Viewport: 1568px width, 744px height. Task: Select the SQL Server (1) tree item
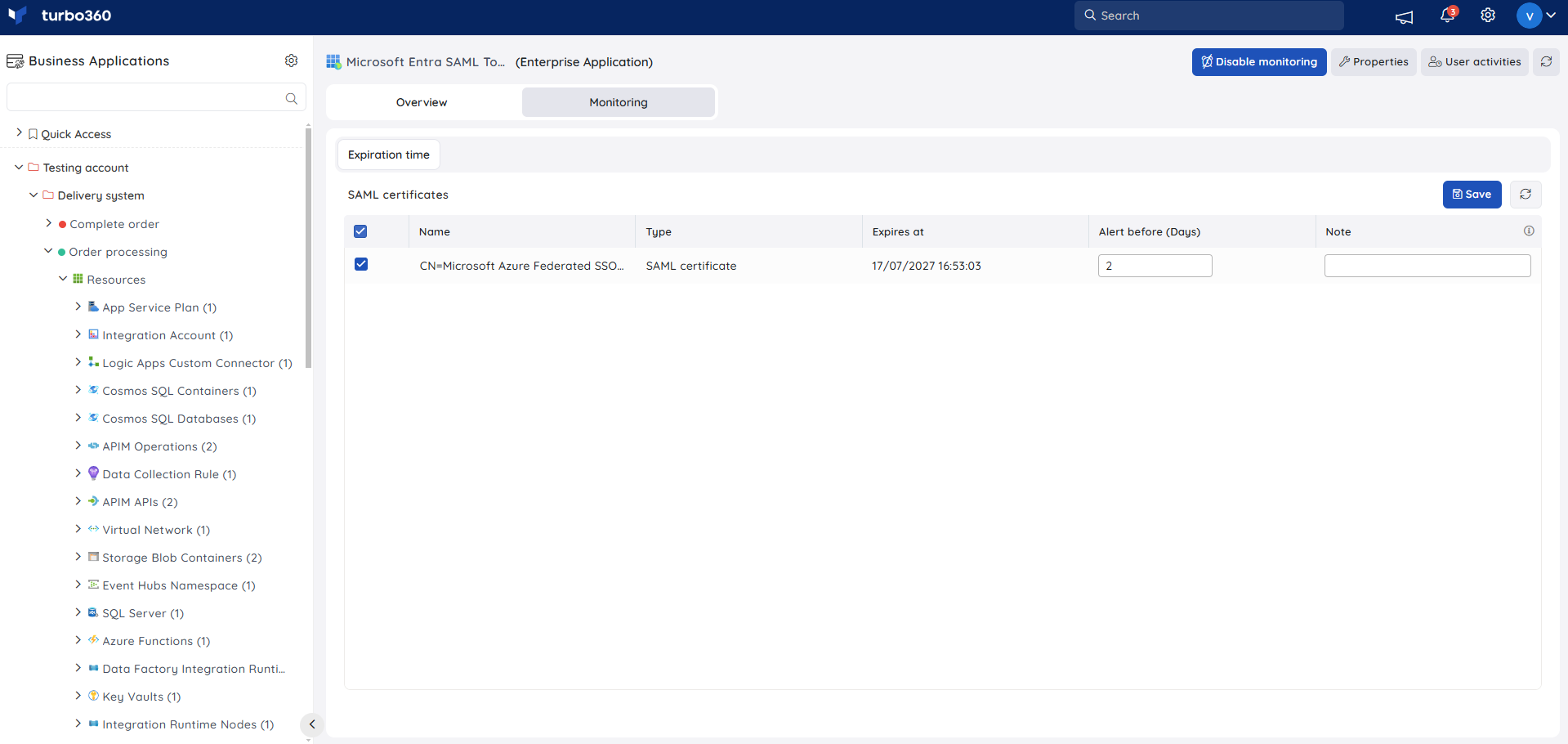pos(143,613)
